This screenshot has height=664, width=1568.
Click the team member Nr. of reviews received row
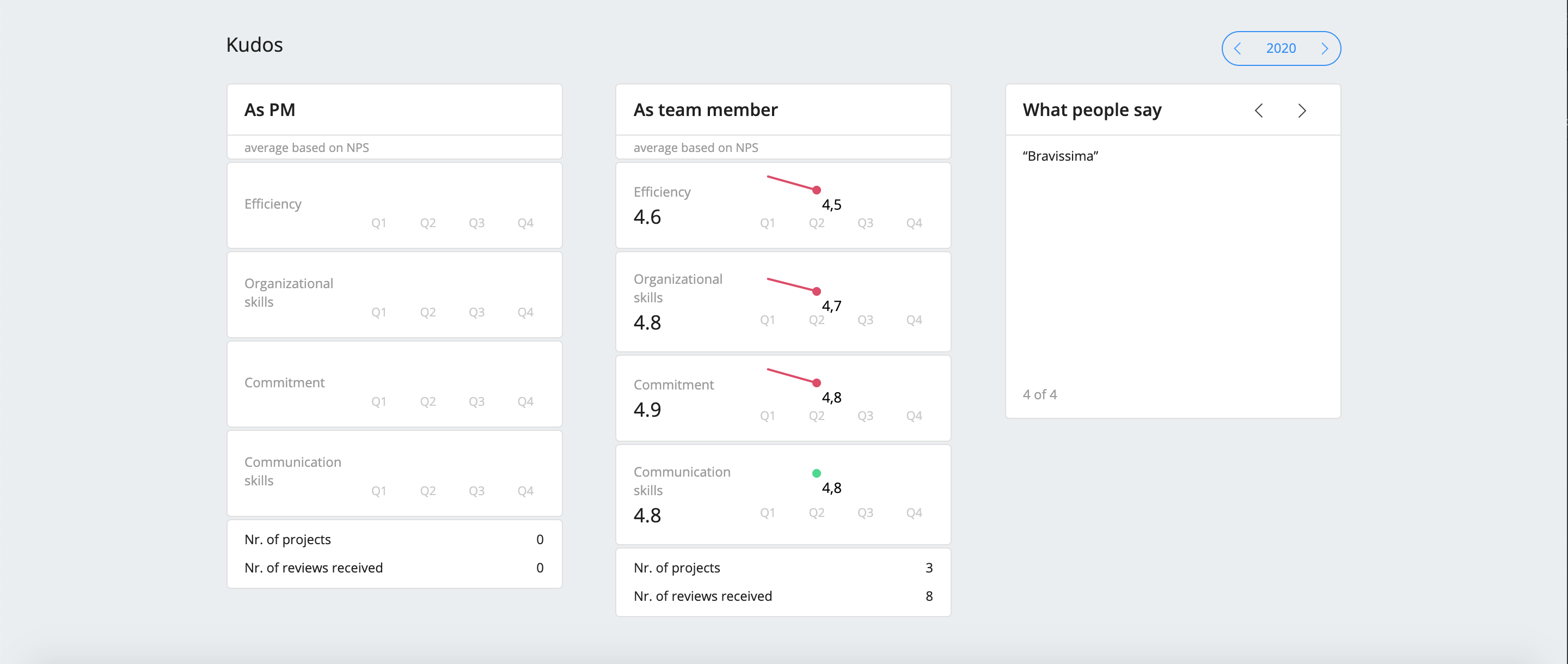pyautogui.click(x=783, y=596)
